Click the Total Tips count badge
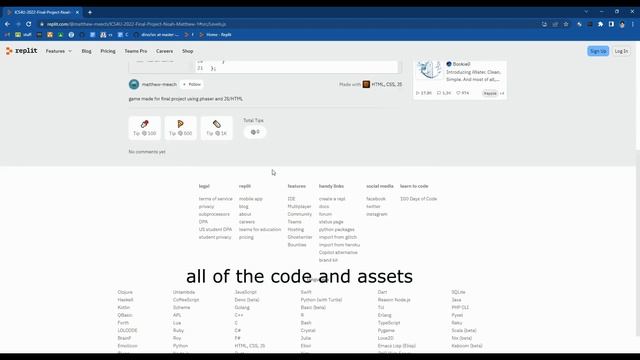 (255, 132)
